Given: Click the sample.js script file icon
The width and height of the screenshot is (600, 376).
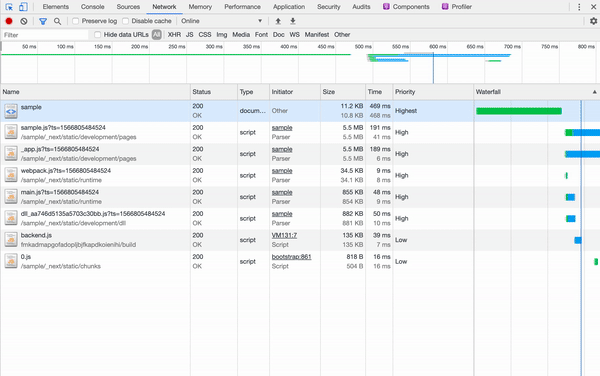Looking at the screenshot, I should (x=11, y=132).
